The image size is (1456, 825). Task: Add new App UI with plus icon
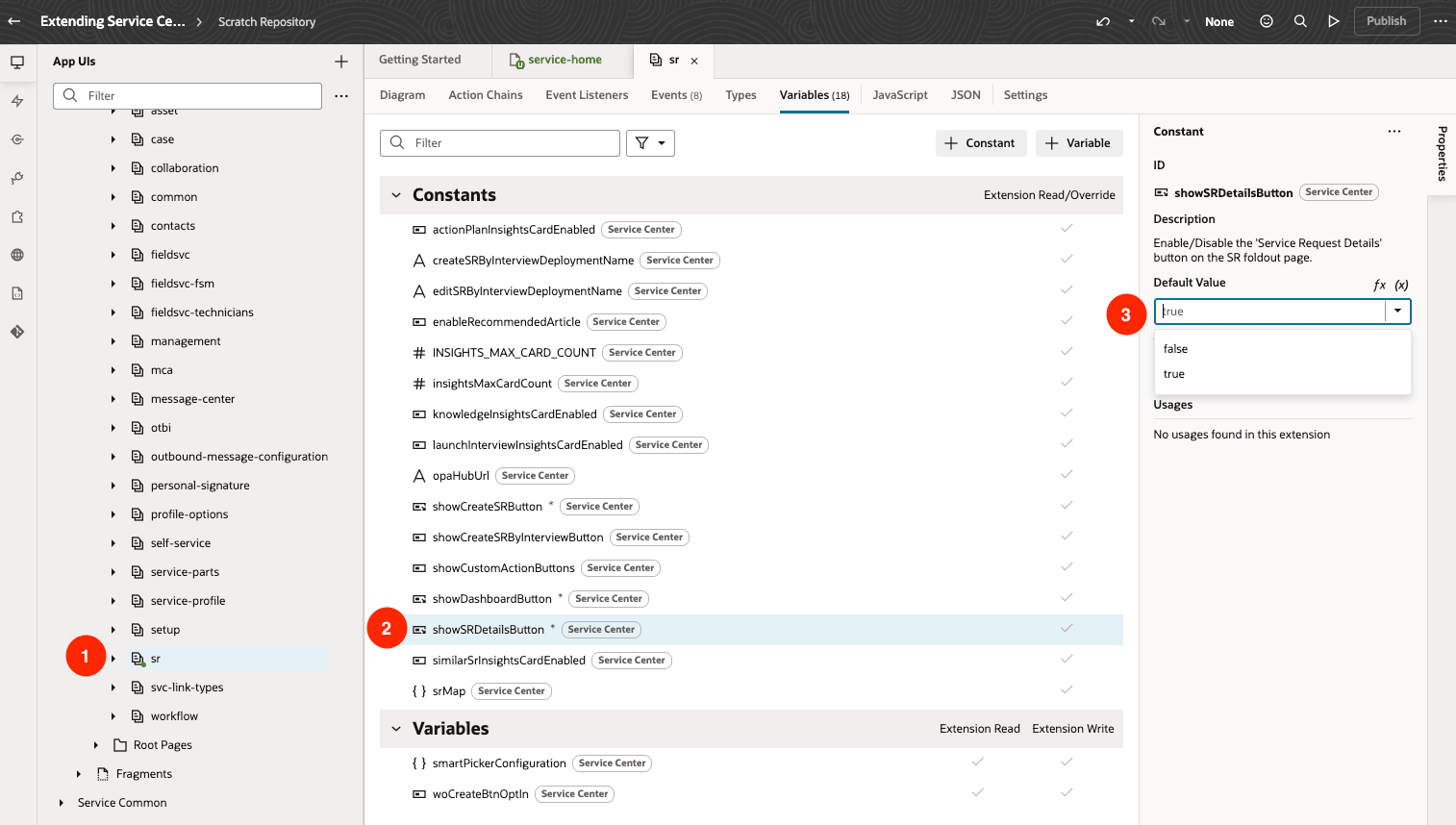(x=341, y=62)
